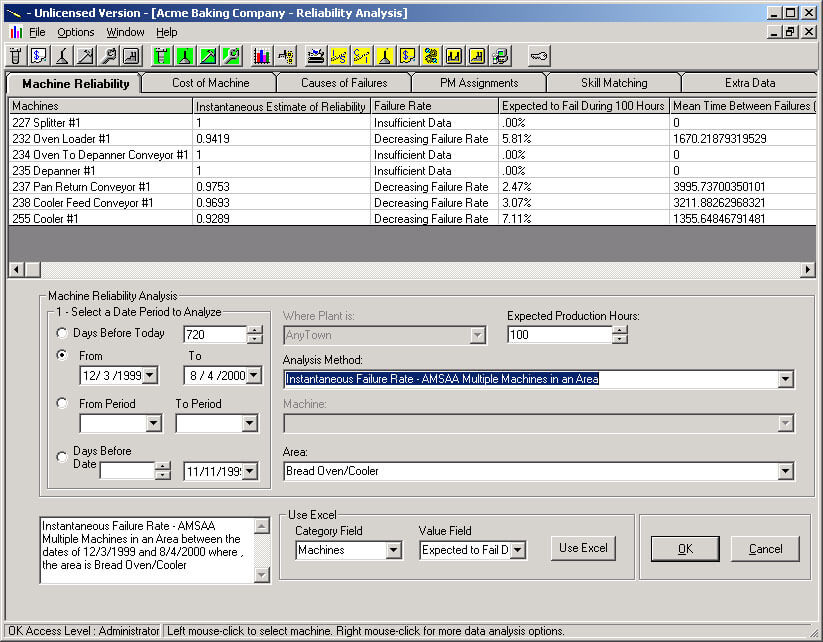Click the Days Before Today value field

[x=215, y=335]
